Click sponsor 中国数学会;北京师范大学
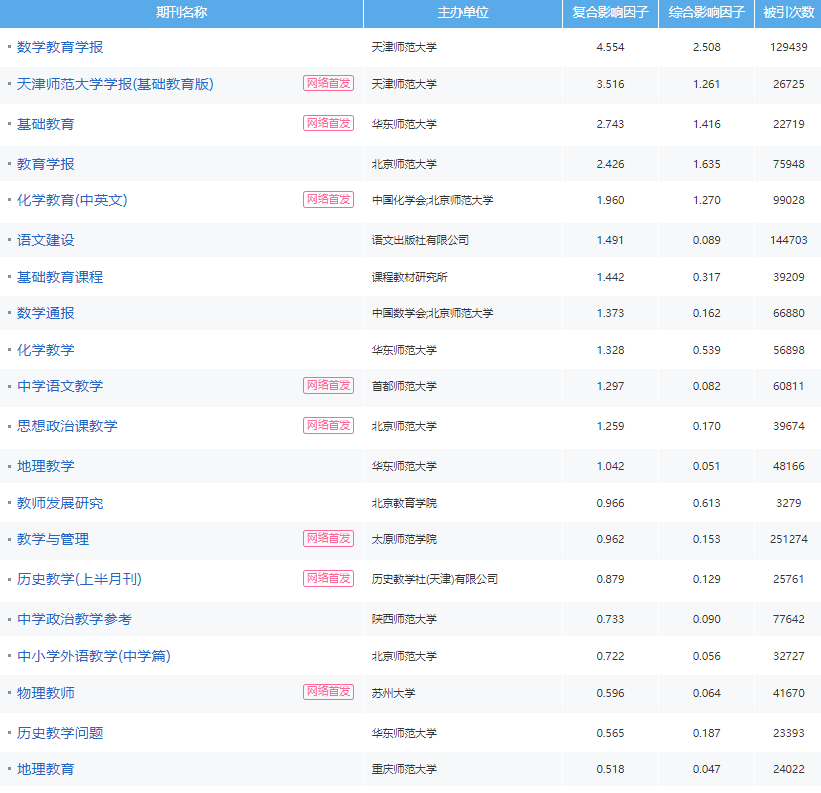Viewport: 821px width, 793px height. (x=432, y=314)
